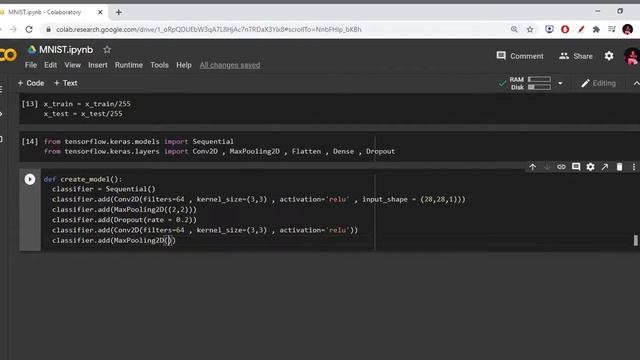Viewport: 640px width, 360px height.
Task: Restore down the browser window
Action: pos(620,11)
